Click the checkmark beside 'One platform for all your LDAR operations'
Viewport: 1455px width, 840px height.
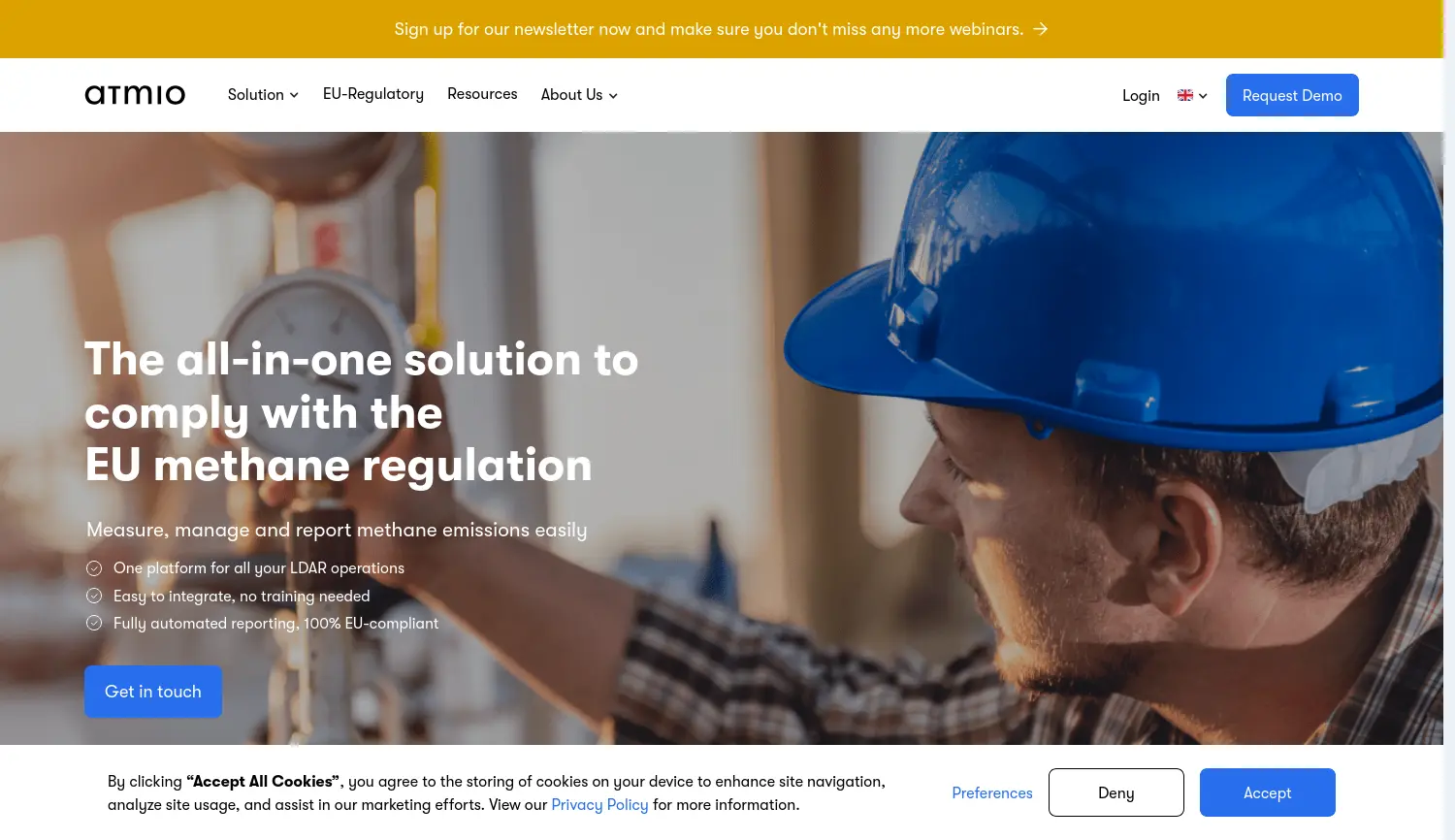[x=94, y=567]
